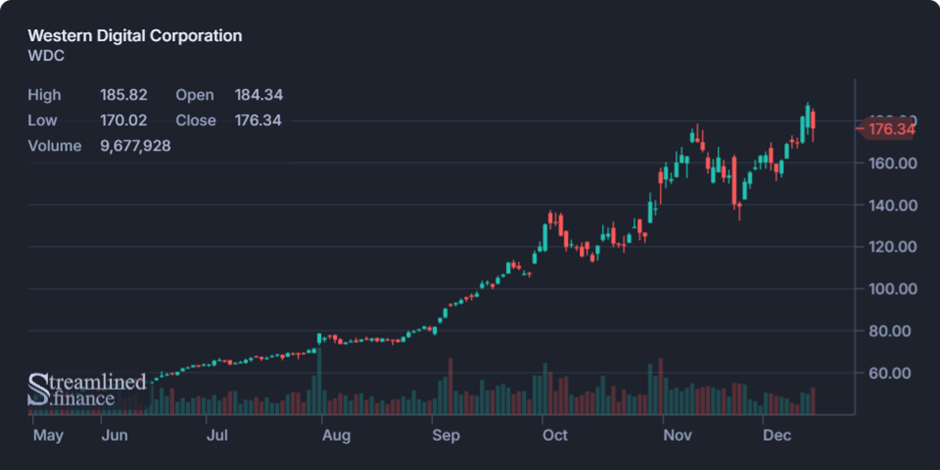Screen dimensions: 940x470
Task: Click the 100.00 price axis label
Action: 893,289
